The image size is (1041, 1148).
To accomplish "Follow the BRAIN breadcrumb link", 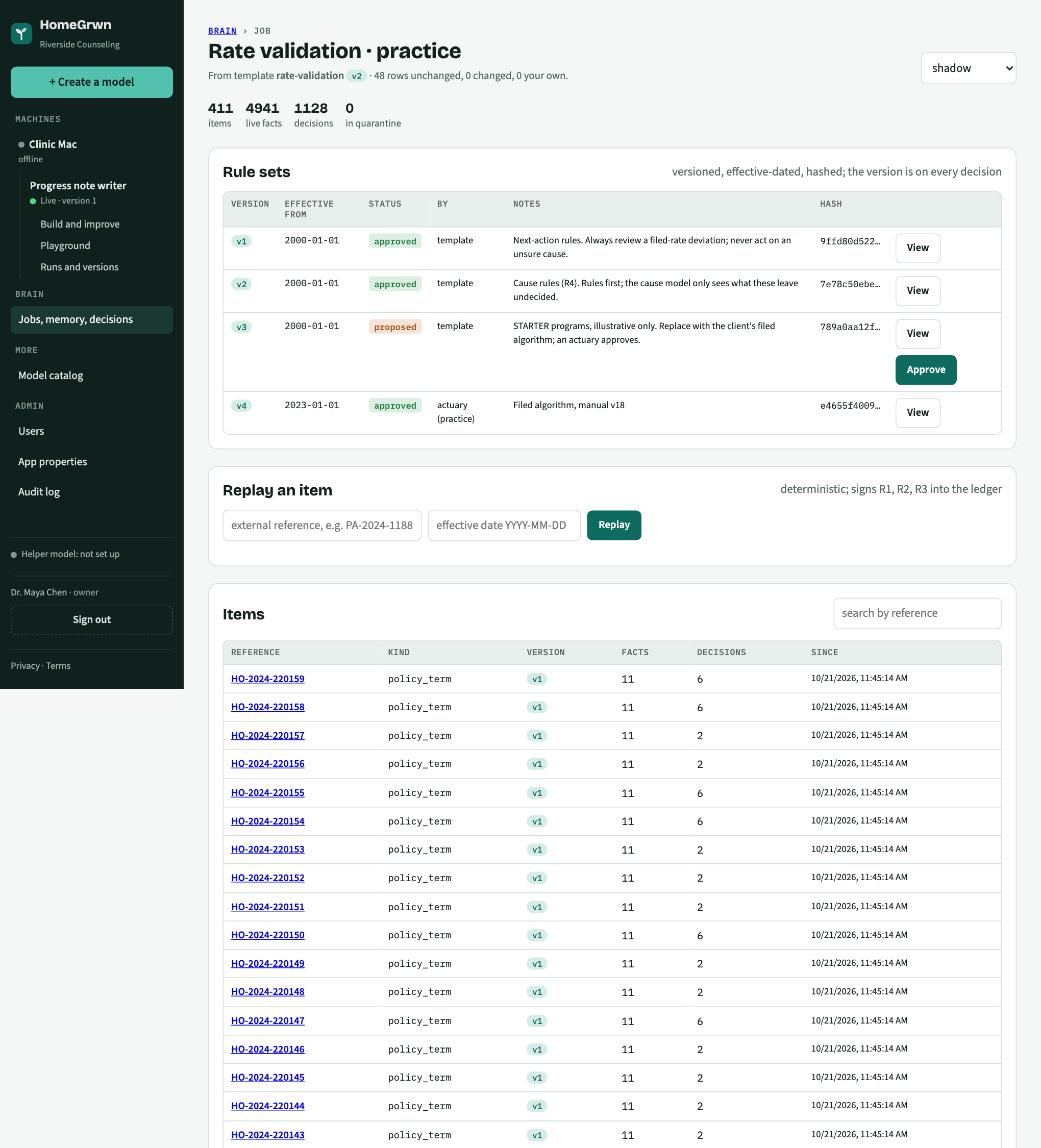I will point(222,31).
